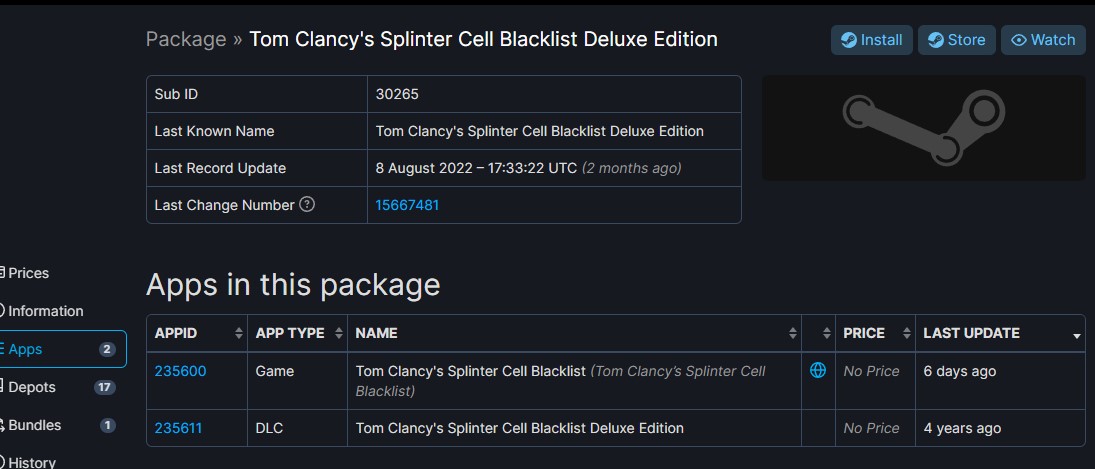This screenshot has height=469, width=1095.
Task: Open the Depots sidebar tab
Action: tap(61, 387)
